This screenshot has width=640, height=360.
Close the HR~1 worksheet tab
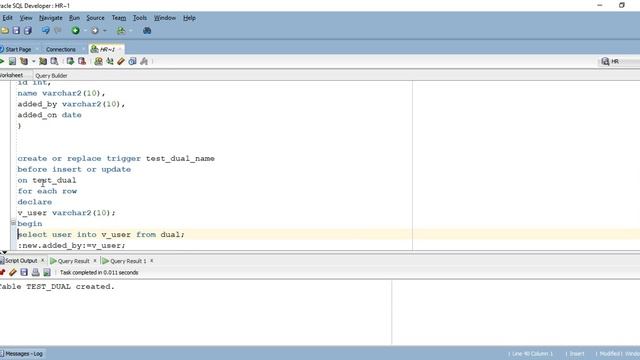120,49
